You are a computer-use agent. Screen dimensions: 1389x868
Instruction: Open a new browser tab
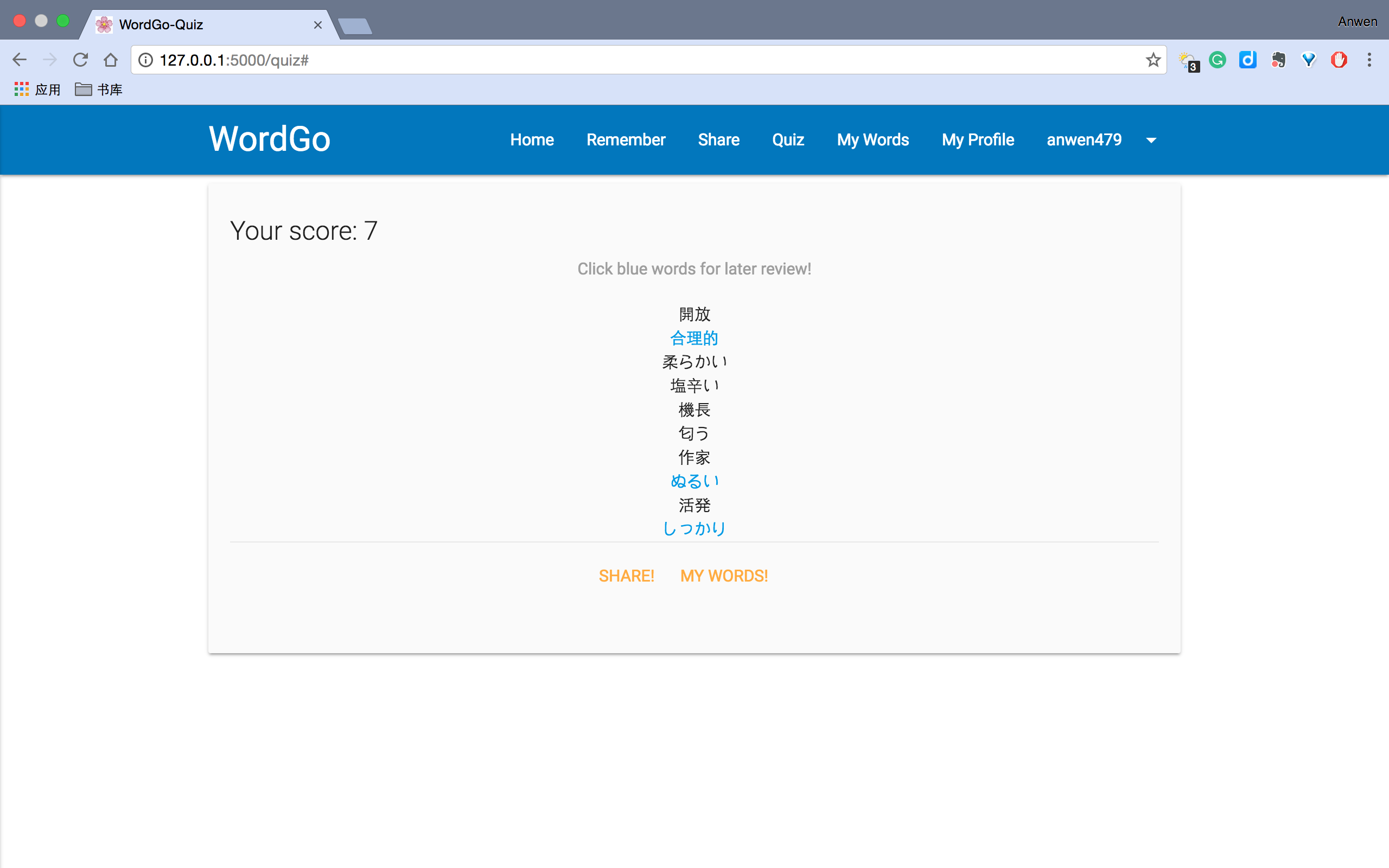[355, 27]
